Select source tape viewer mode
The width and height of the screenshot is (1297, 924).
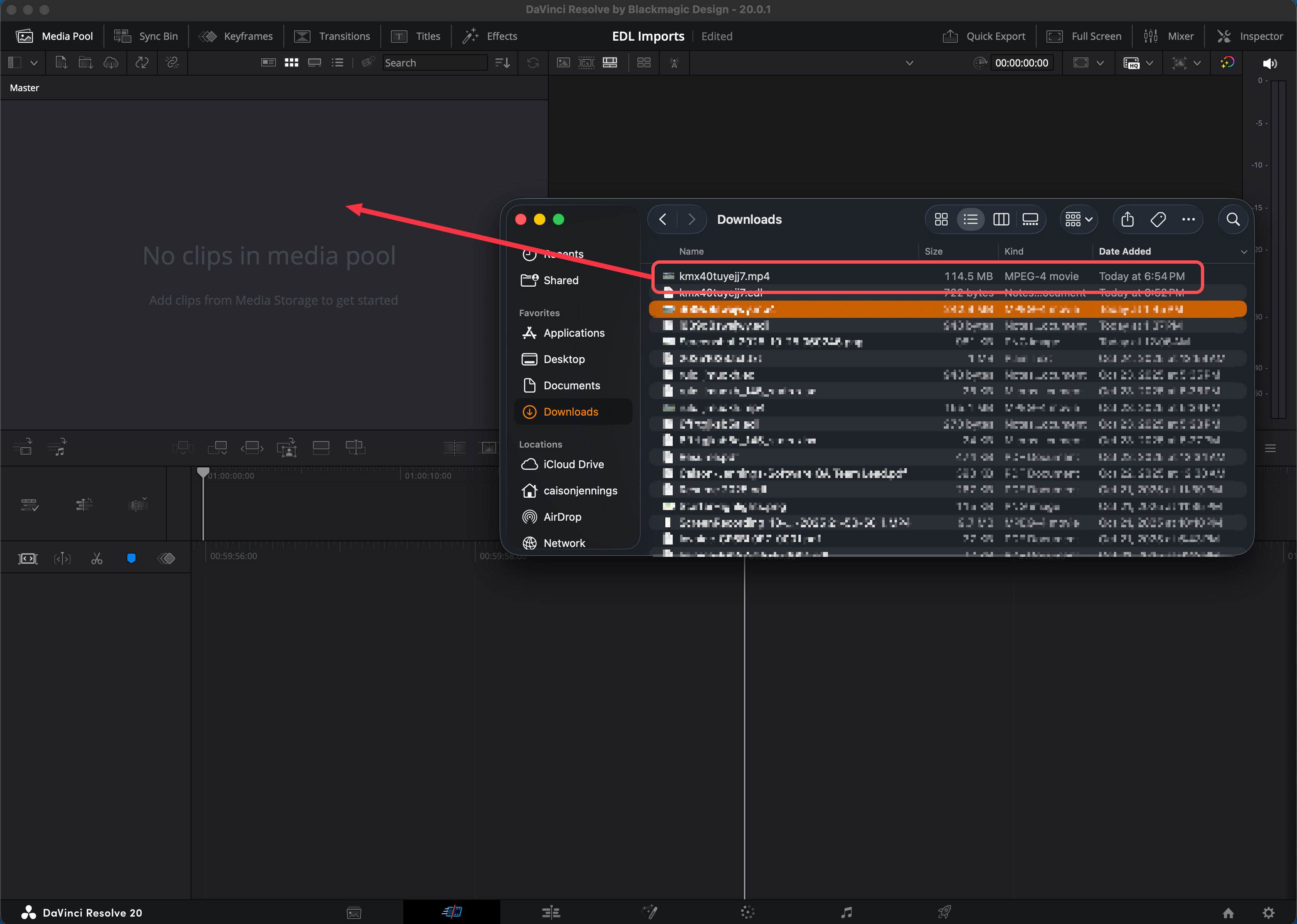point(586,62)
